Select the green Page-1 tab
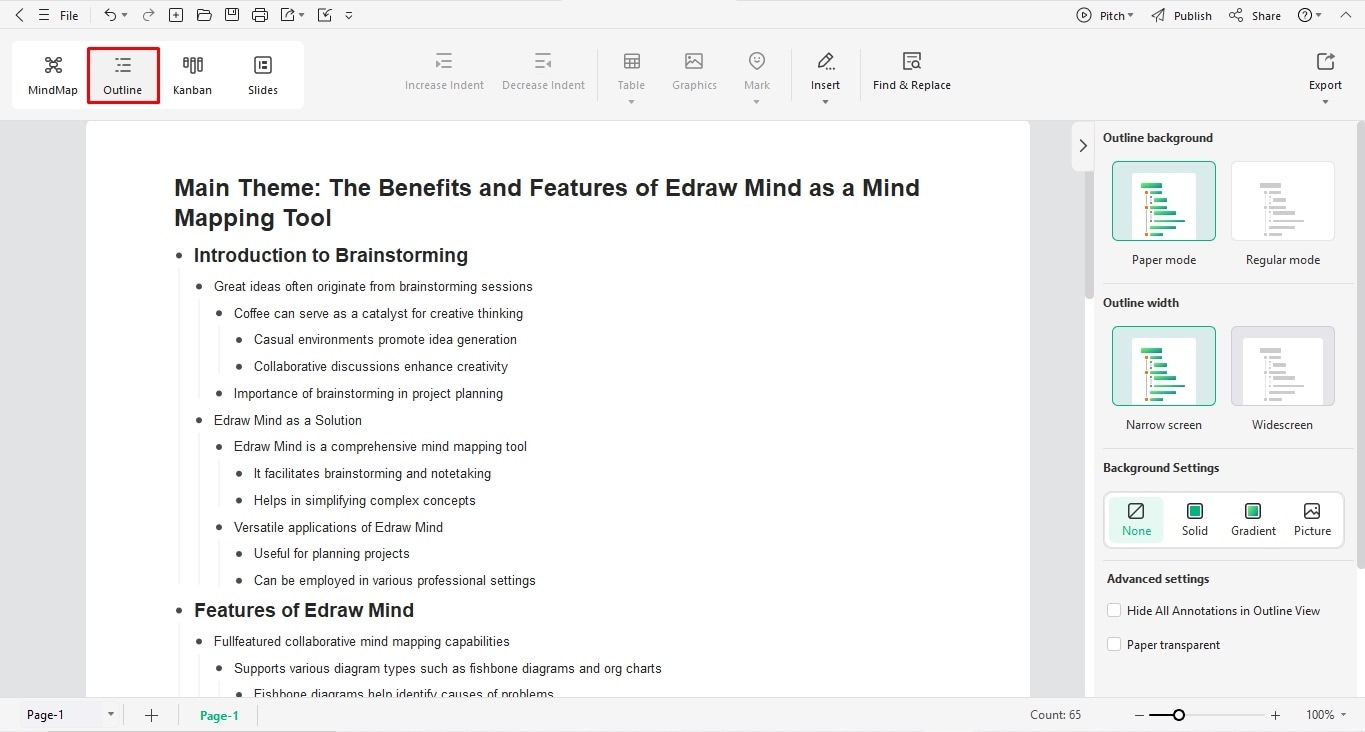 219,715
